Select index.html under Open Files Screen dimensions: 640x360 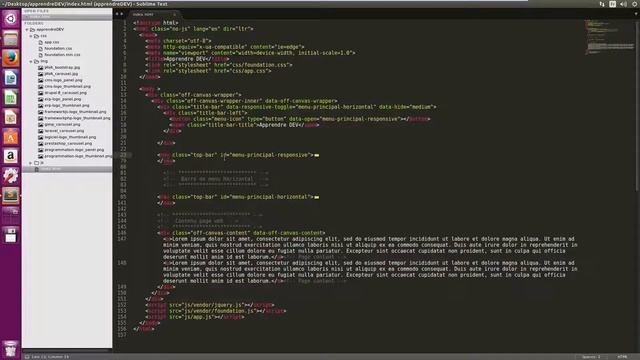click(67, 17)
